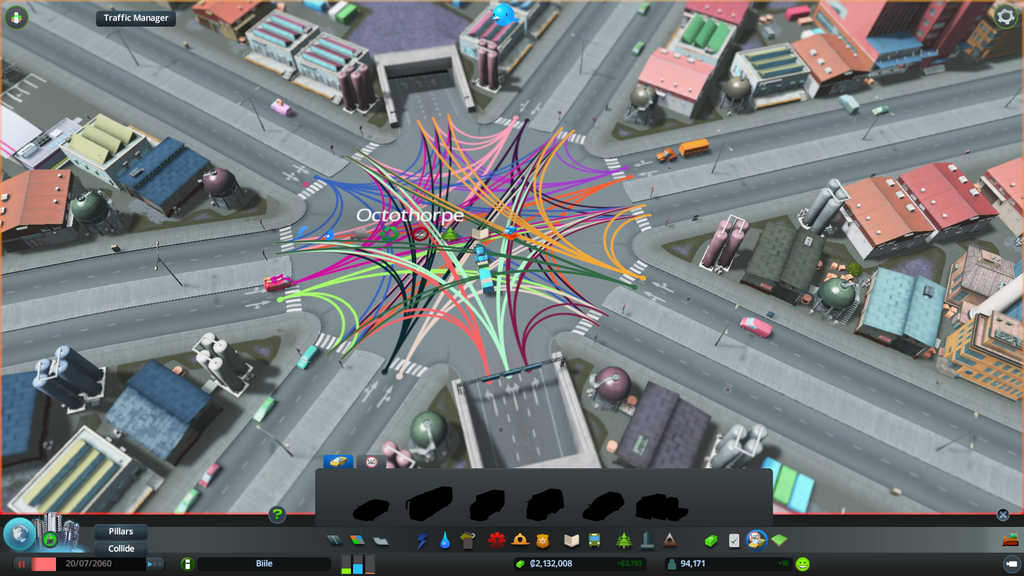Click the 94,171 population display
This screenshot has width=1024, height=576.
click(x=693, y=564)
